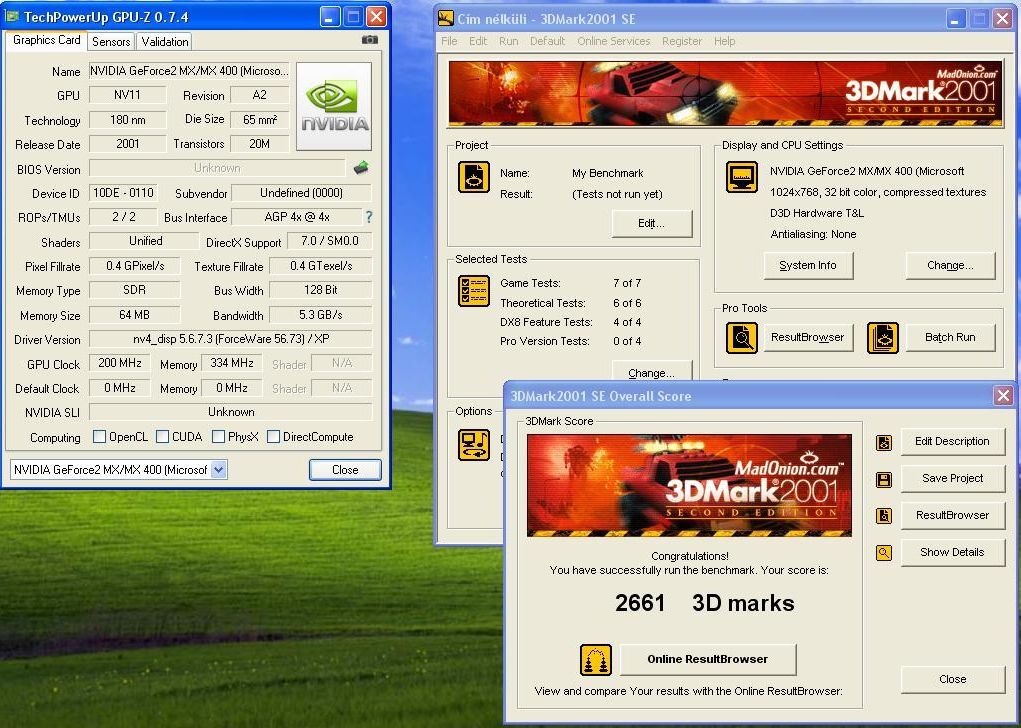Click ResultBrowser button in score dialog
This screenshot has height=728, width=1021.
tap(952, 516)
